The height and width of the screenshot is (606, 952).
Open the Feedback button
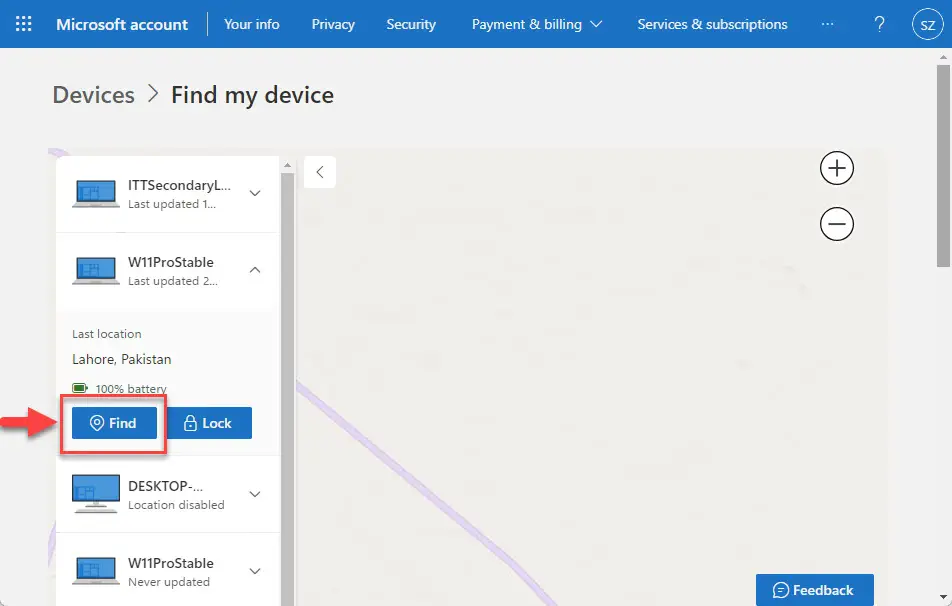814,590
